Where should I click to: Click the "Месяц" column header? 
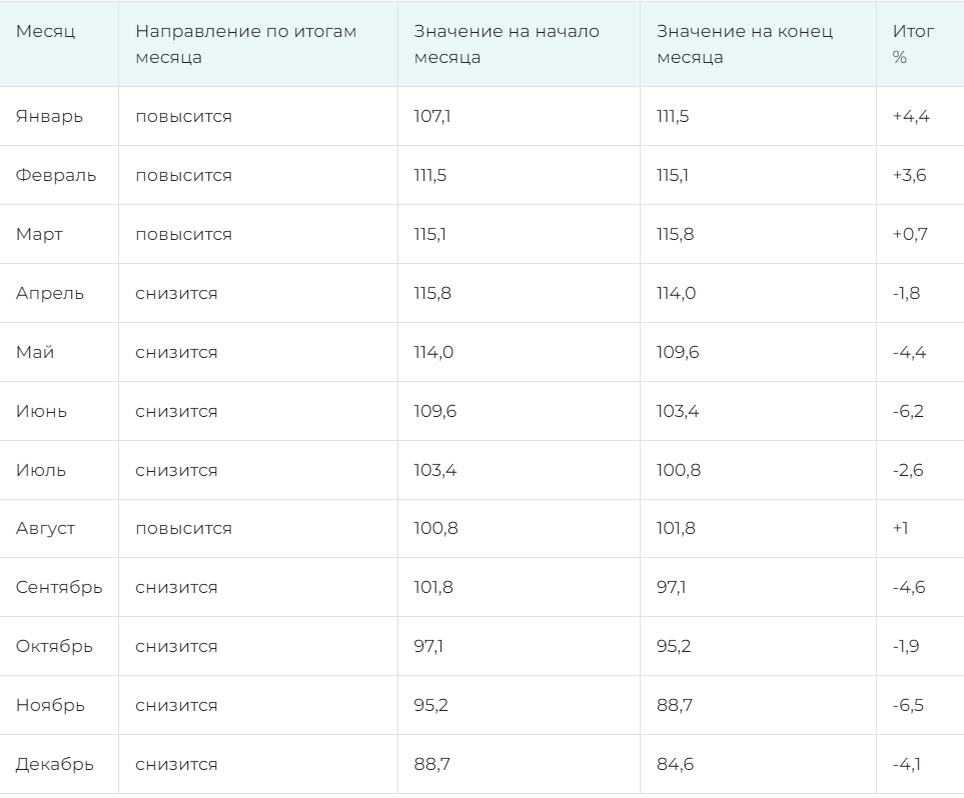point(45,31)
